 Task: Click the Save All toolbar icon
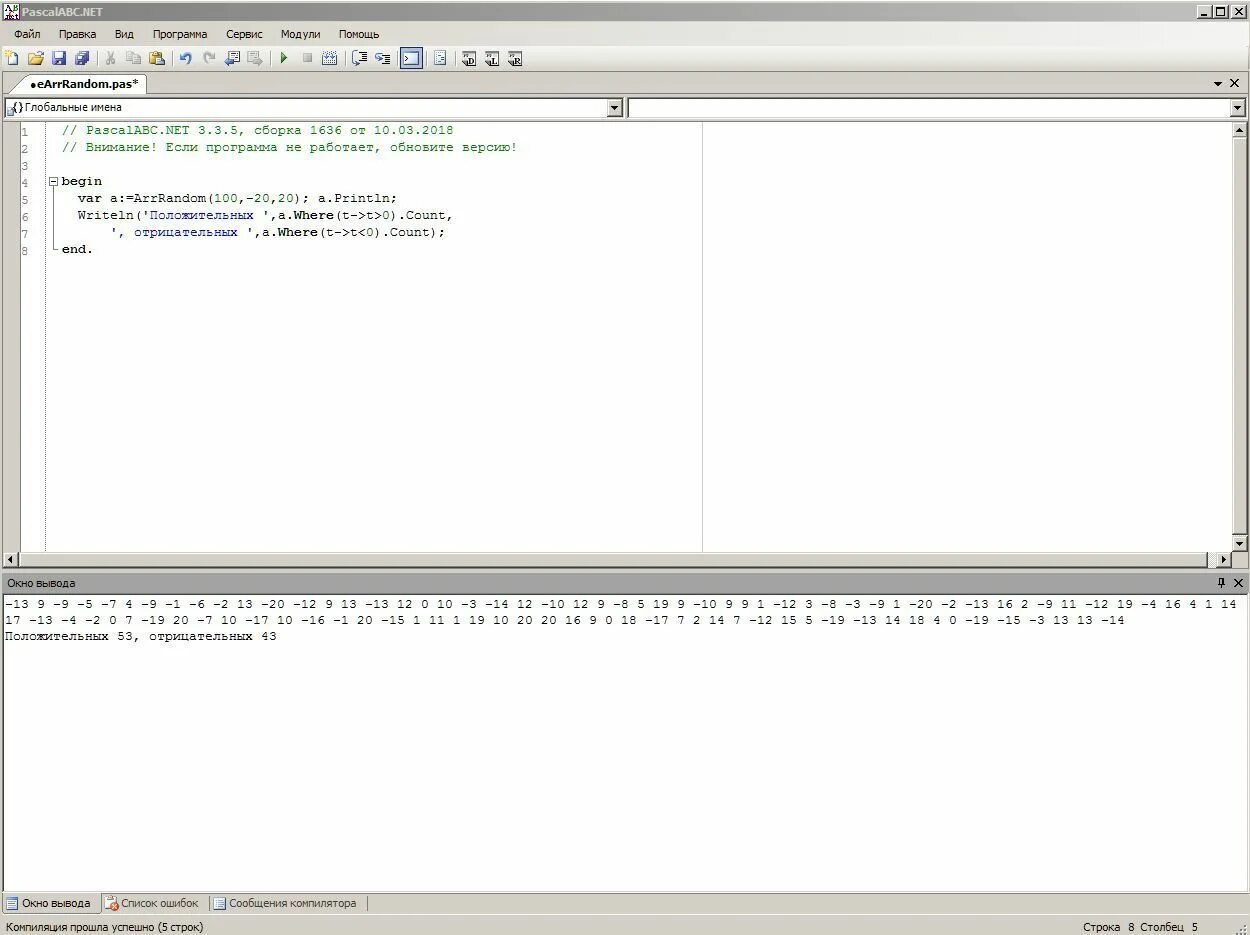click(x=82, y=59)
